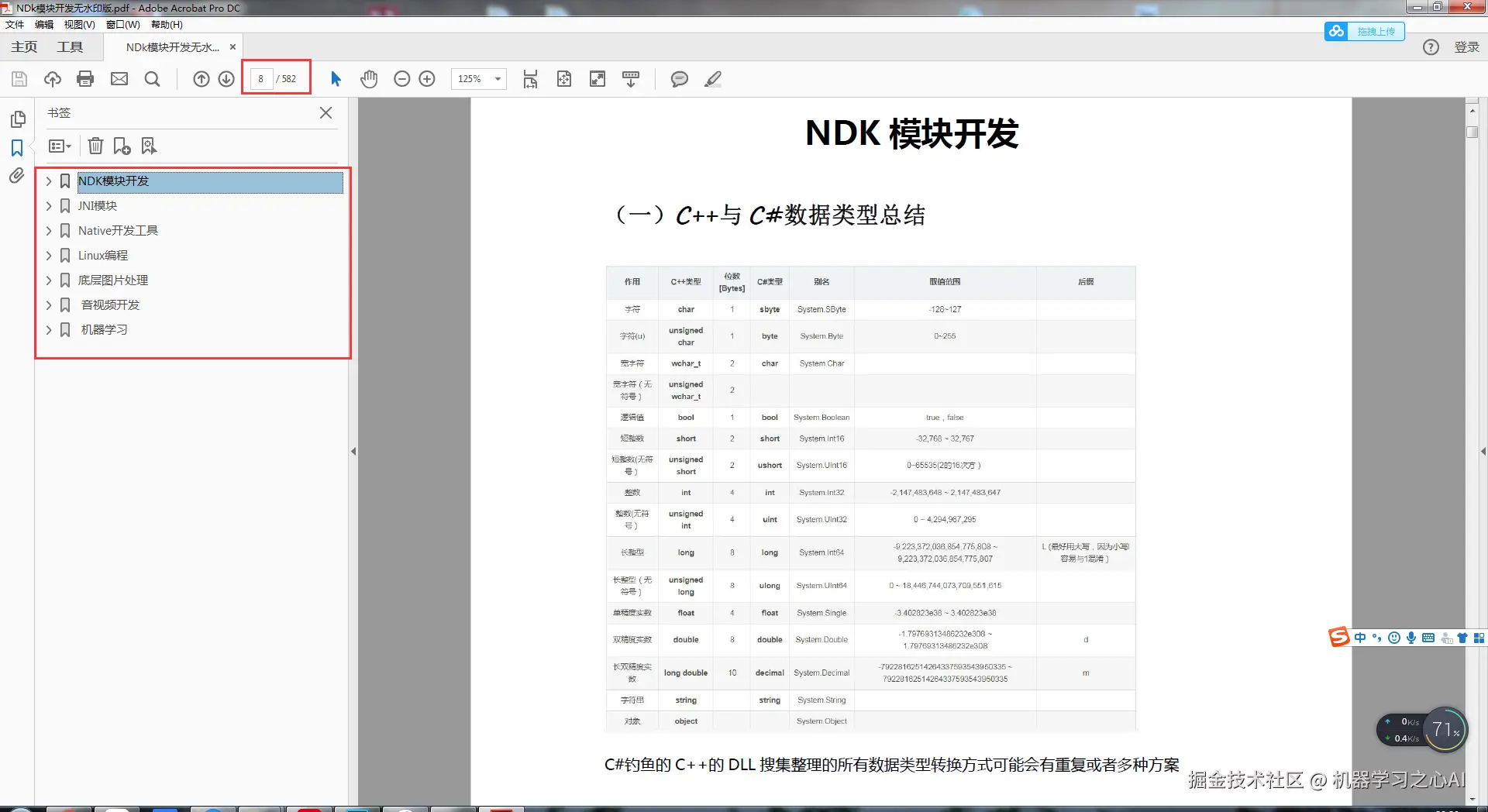Add a comment with speech bubble icon
This screenshot has height=812, width=1488.
click(680, 79)
